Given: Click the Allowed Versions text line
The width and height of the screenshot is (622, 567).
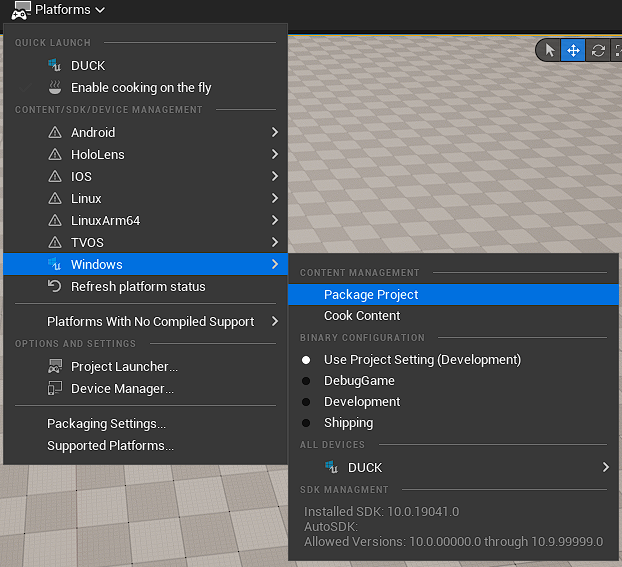Looking at the screenshot, I should (453, 542).
